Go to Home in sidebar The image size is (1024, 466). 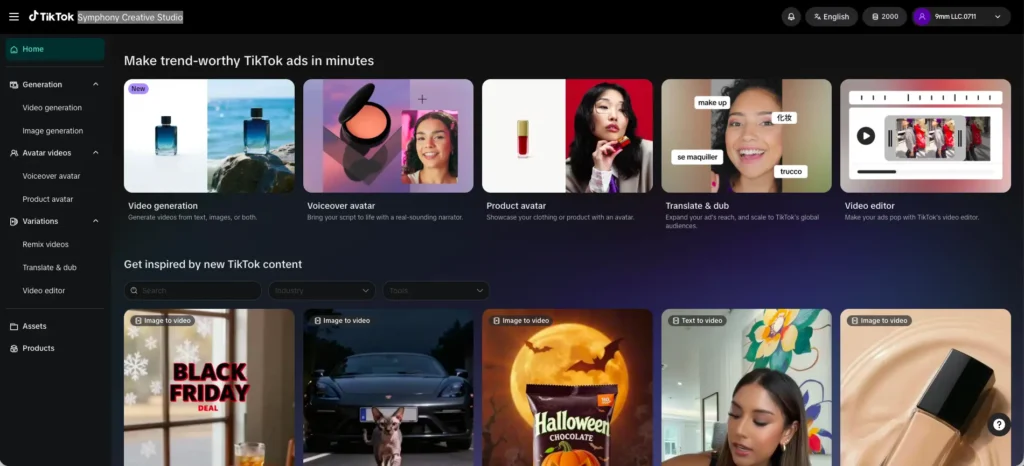(x=55, y=50)
